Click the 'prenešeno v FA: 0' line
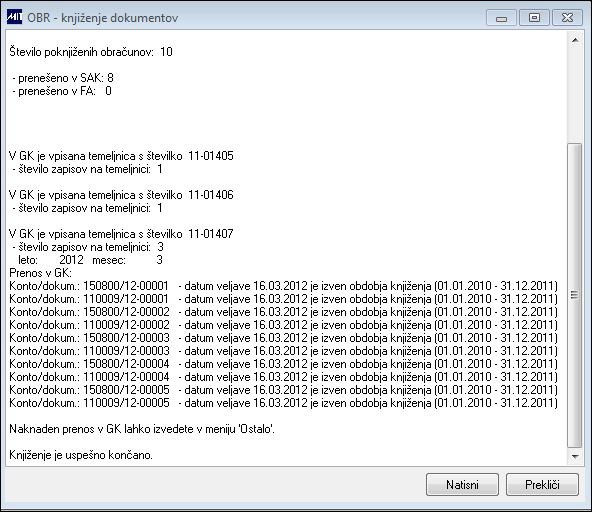This screenshot has width=592, height=512. pyautogui.click(x=62, y=91)
